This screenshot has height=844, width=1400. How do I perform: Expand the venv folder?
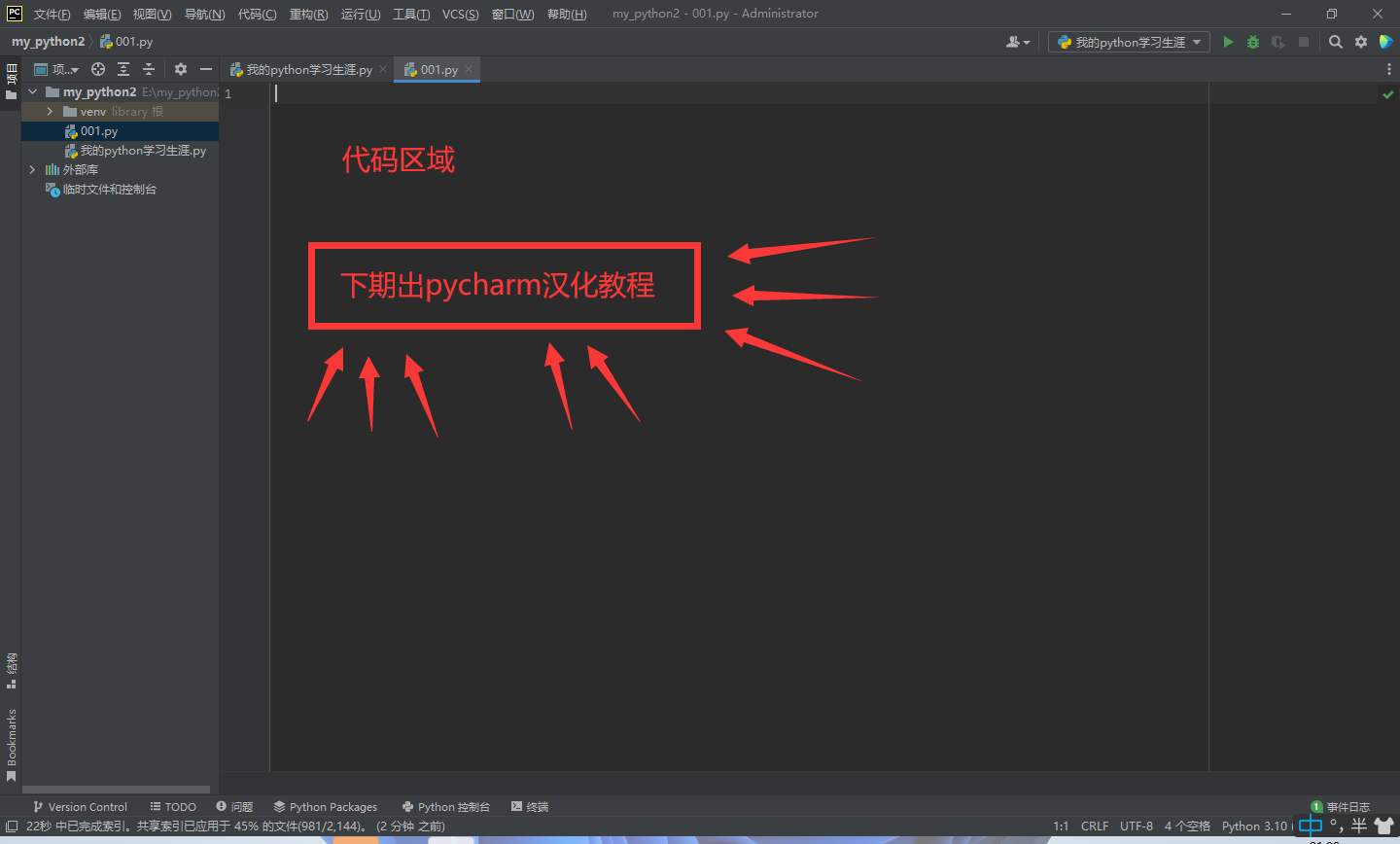tap(50, 112)
